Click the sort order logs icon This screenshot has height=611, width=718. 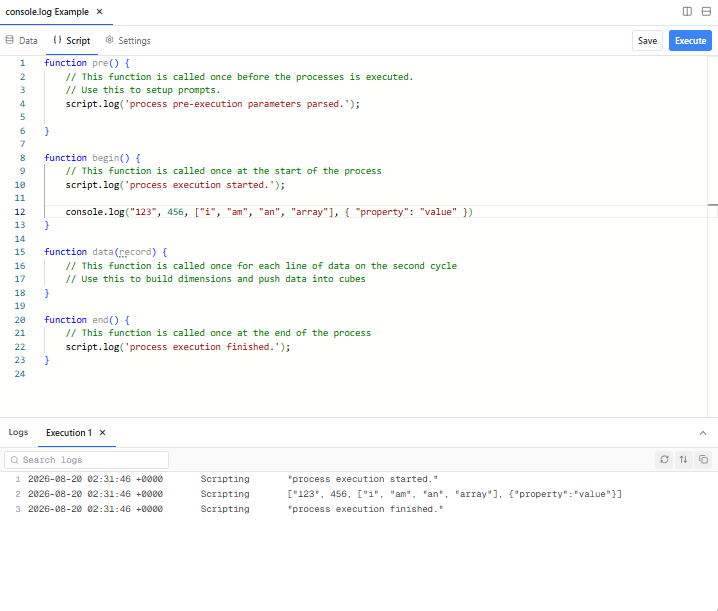coord(684,459)
